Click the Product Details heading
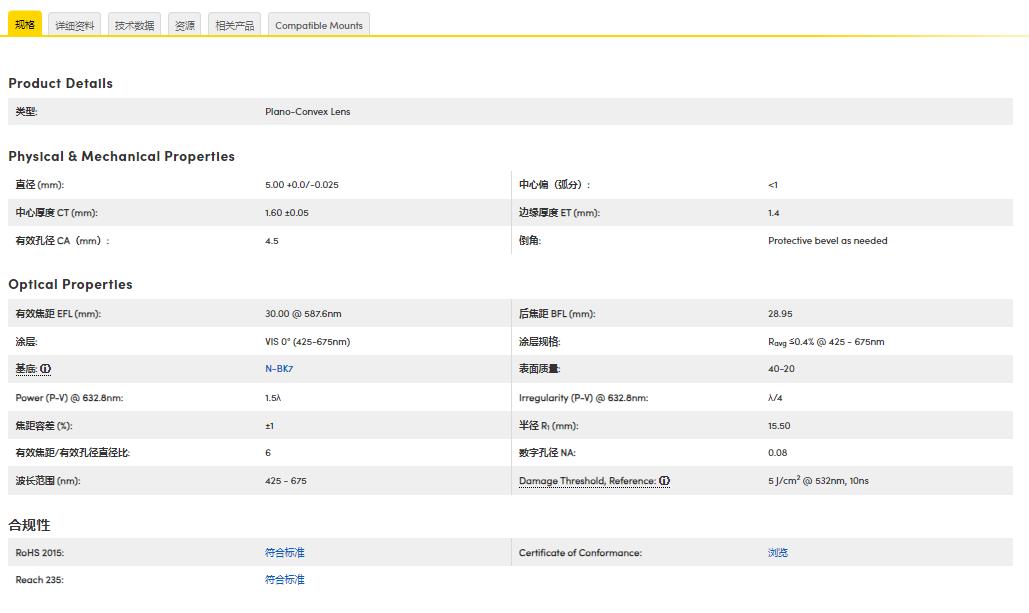 [x=60, y=83]
